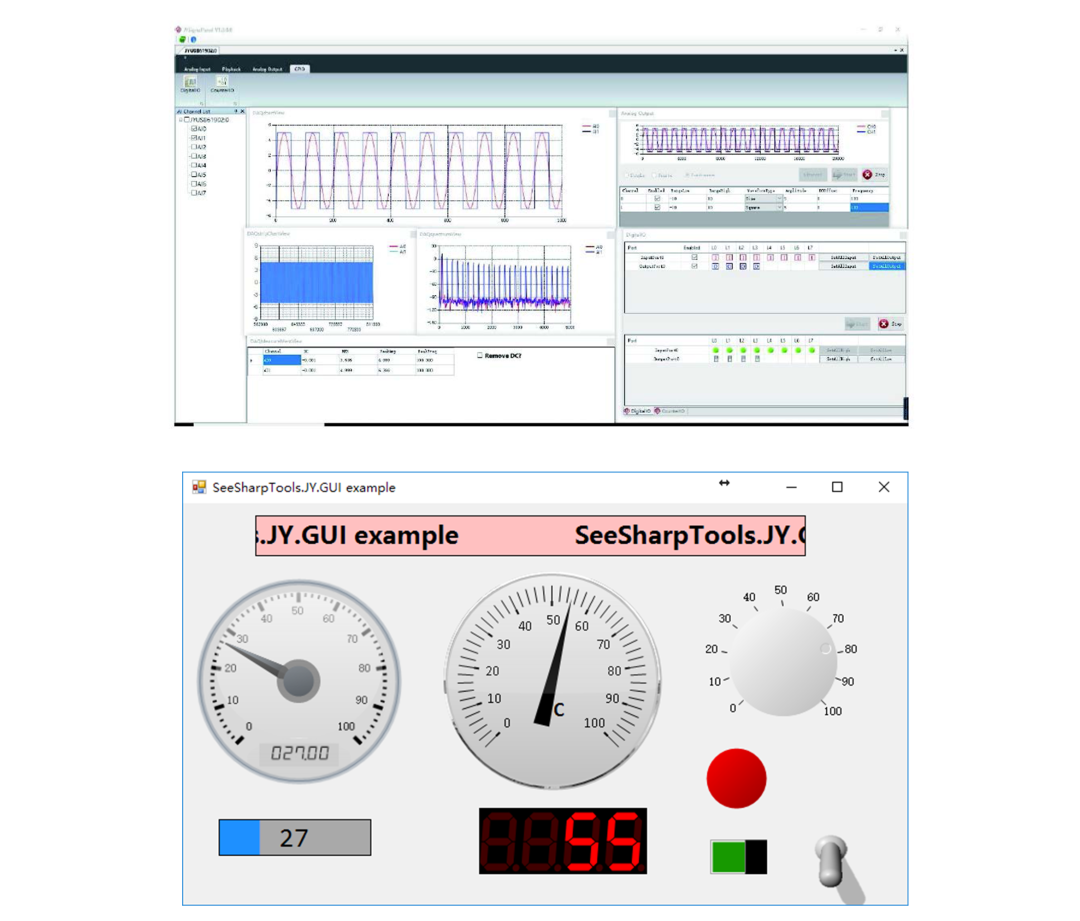
Task: Click the green toolbar icon under the title bar
Action: [183, 39]
